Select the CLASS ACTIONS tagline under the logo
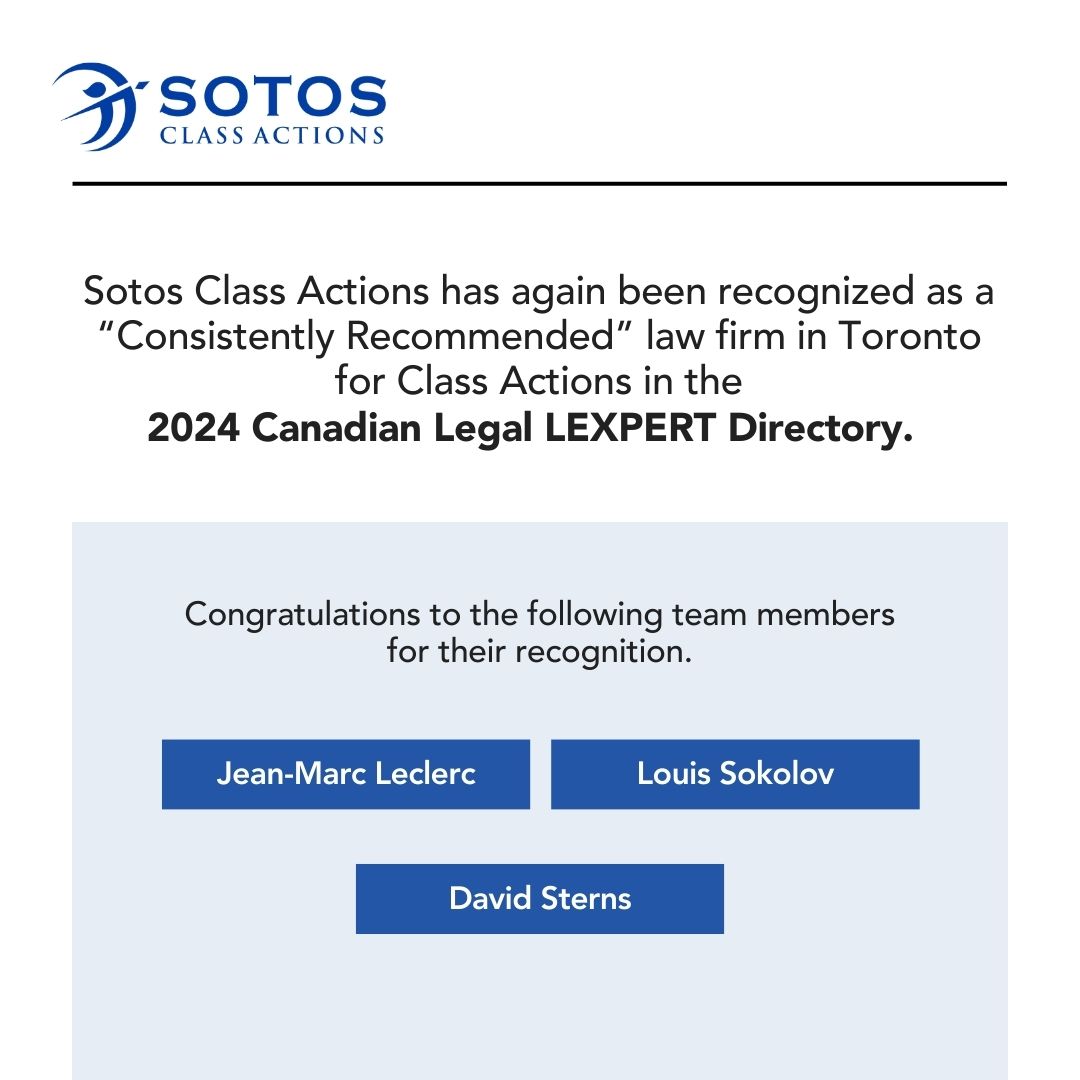Viewport: 1080px width, 1080px height. (x=272, y=135)
